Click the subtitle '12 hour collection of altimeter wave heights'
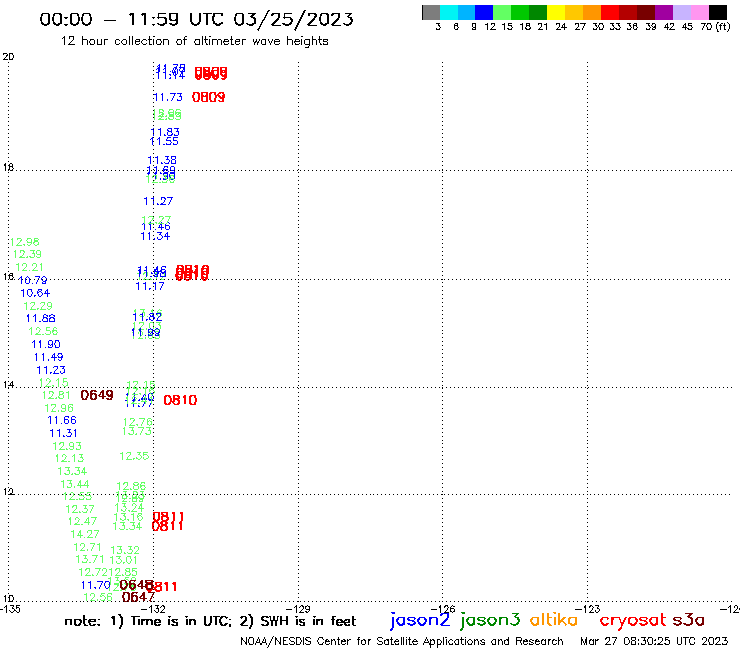This screenshot has width=740, height=650. point(194,41)
